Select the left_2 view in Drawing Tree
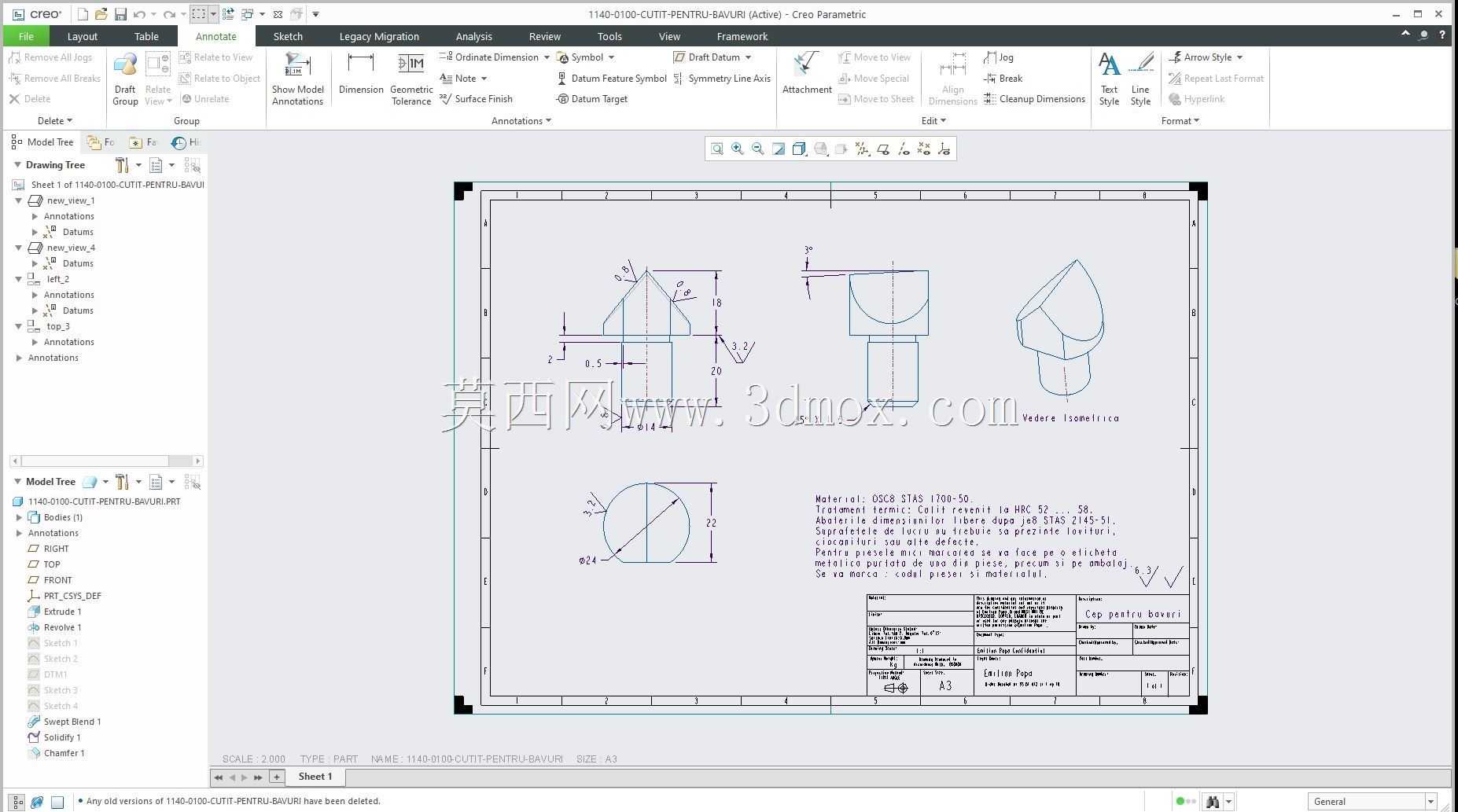The image size is (1458, 812). tap(50, 279)
